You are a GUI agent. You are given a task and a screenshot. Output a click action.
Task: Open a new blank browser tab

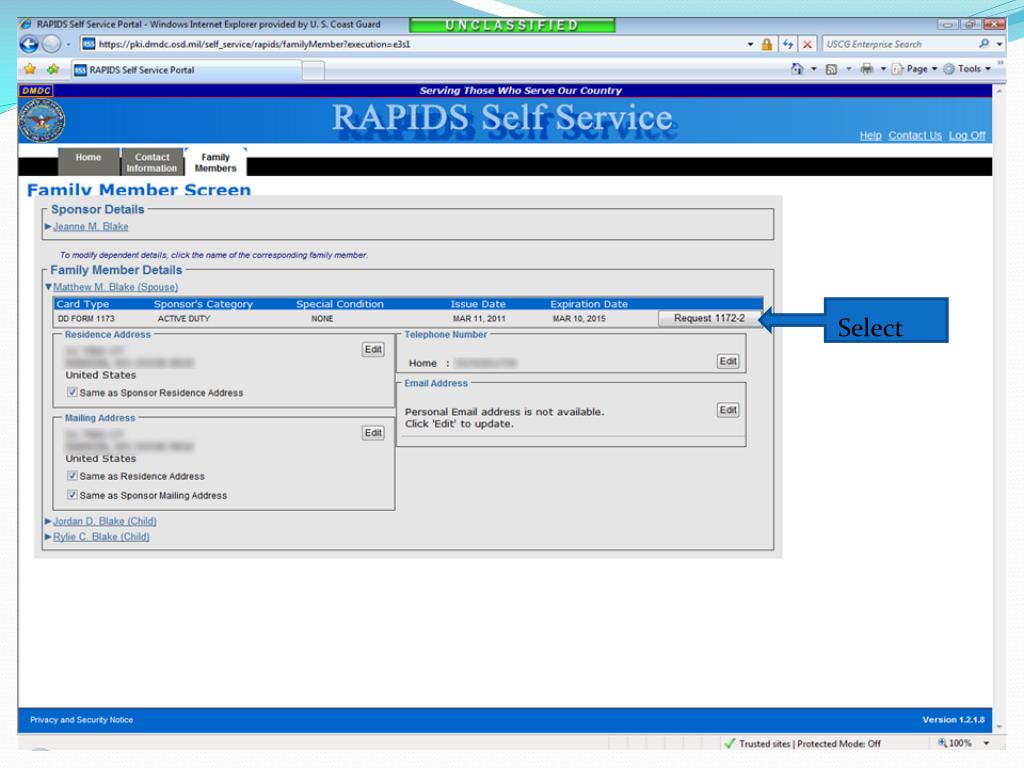313,70
